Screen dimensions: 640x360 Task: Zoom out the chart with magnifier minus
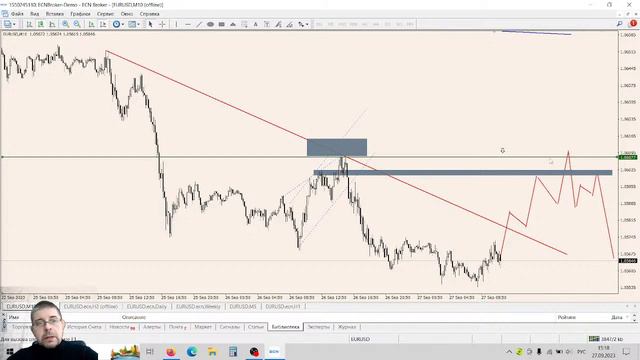[x=77, y=24]
